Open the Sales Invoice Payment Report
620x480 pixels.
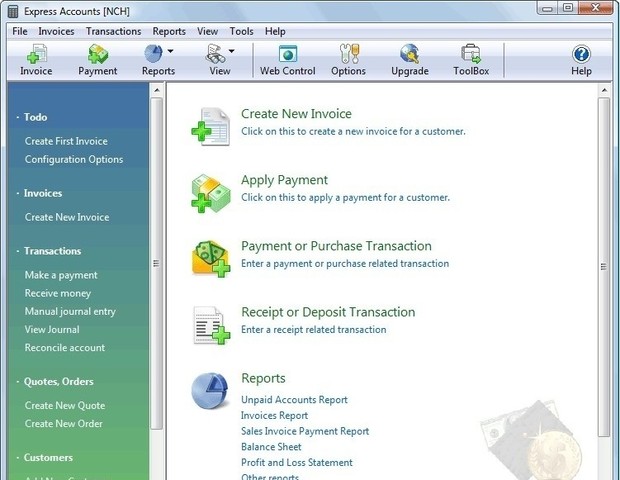tap(305, 431)
